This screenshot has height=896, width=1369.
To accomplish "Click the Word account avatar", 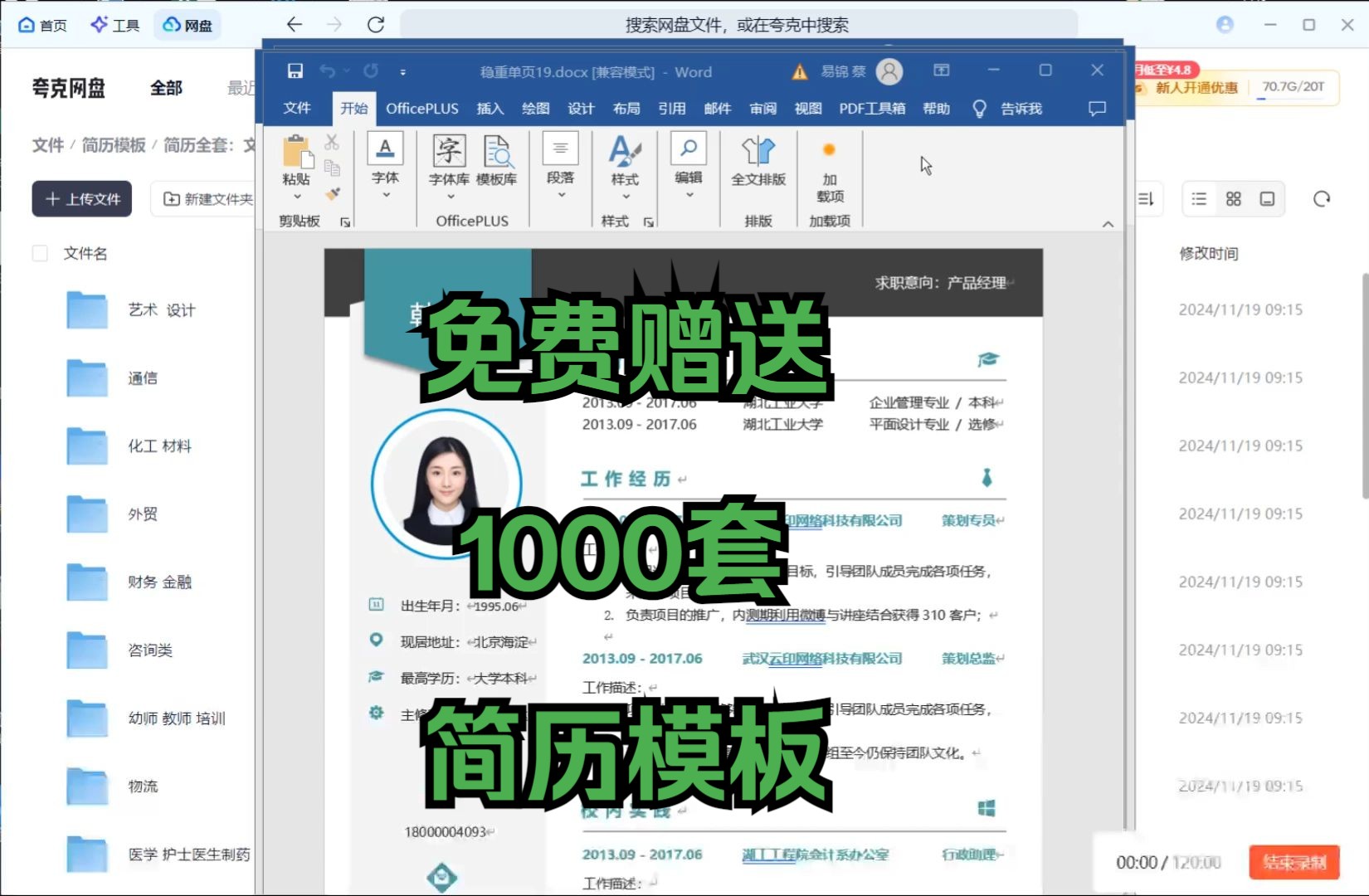I will (x=889, y=72).
